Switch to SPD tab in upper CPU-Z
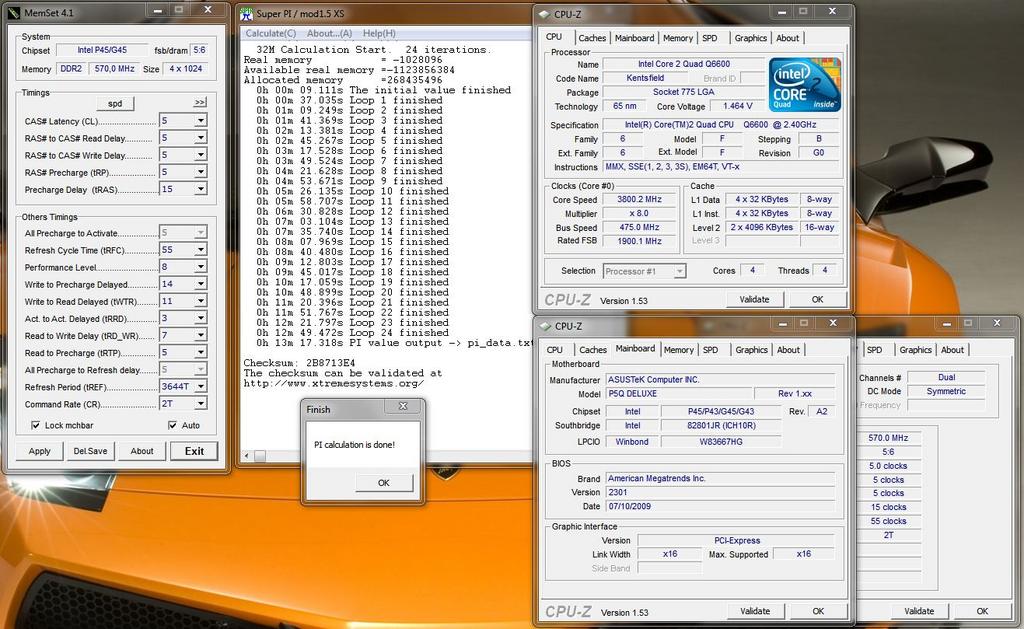This screenshot has width=1024, height=629. tap(710, 38)
